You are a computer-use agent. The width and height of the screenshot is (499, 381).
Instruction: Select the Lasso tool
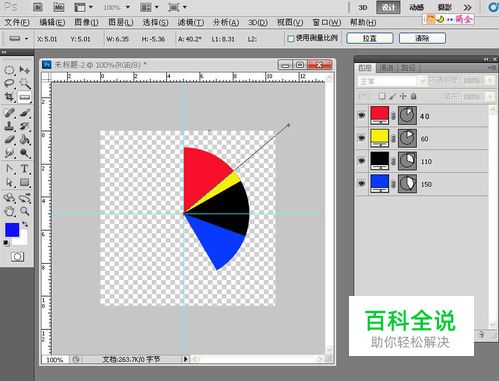coord(9,83)
